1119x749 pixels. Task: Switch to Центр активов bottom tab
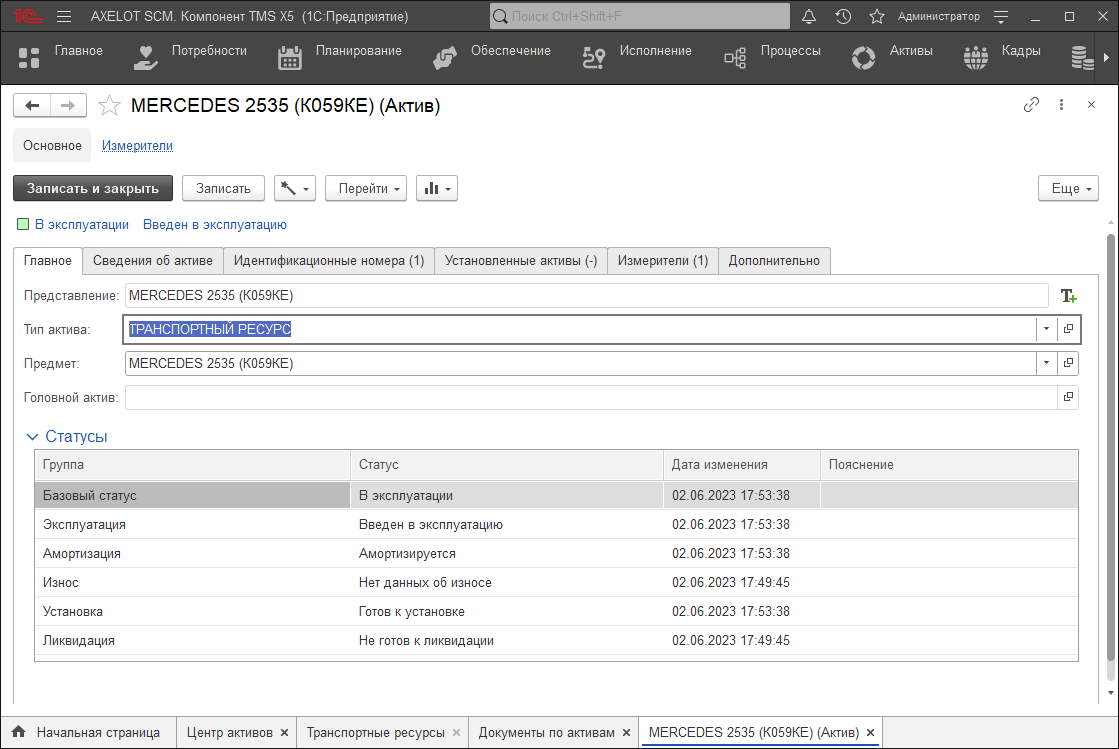(x=230, y=733)
